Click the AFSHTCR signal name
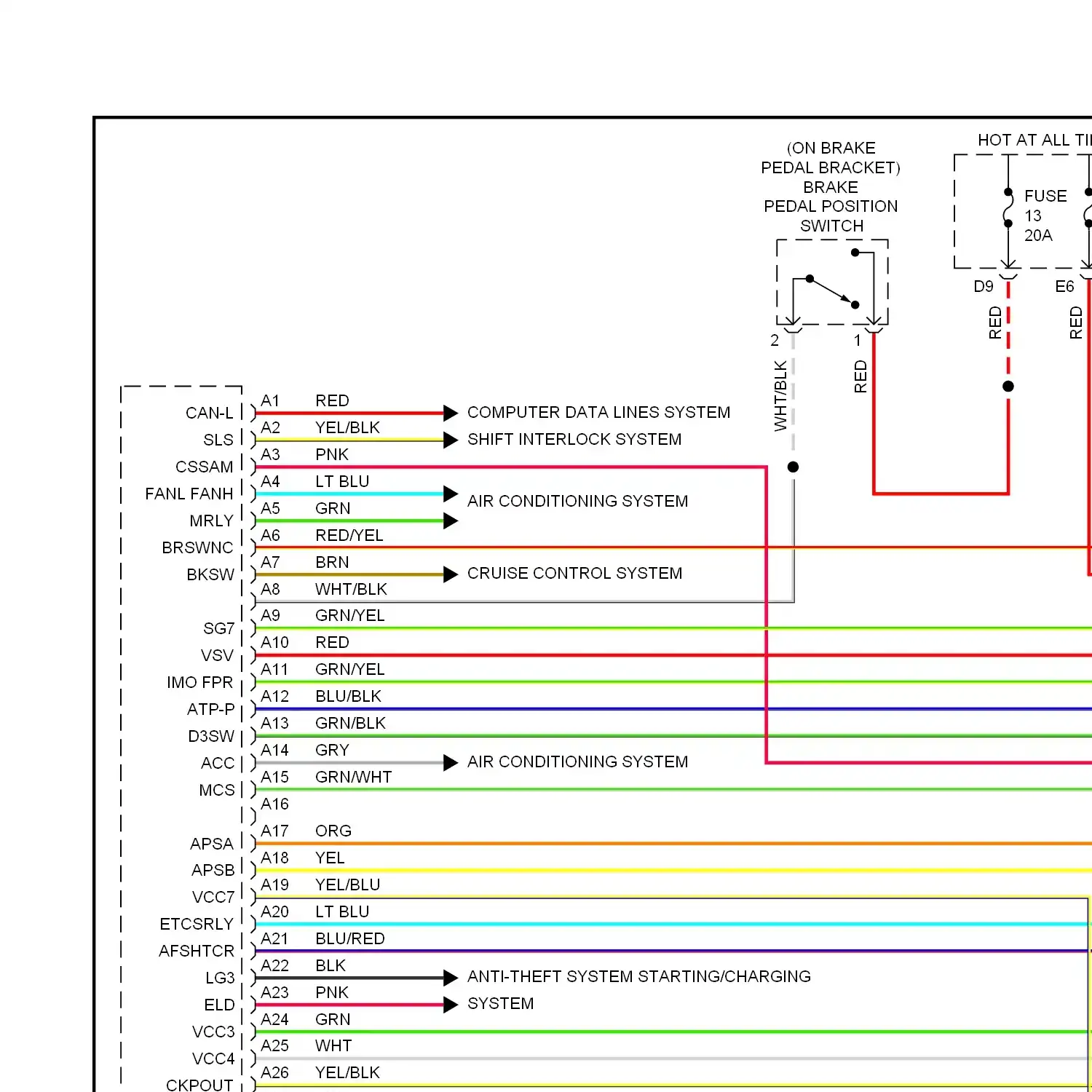Viewport: 1092px width, 1092px height. 197,951
